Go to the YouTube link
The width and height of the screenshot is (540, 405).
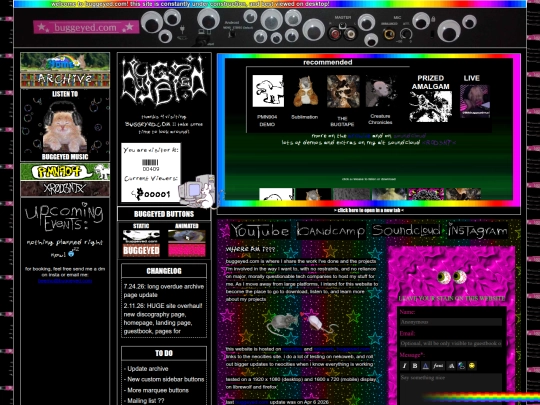pyautogui.click(x=260, y=230)
